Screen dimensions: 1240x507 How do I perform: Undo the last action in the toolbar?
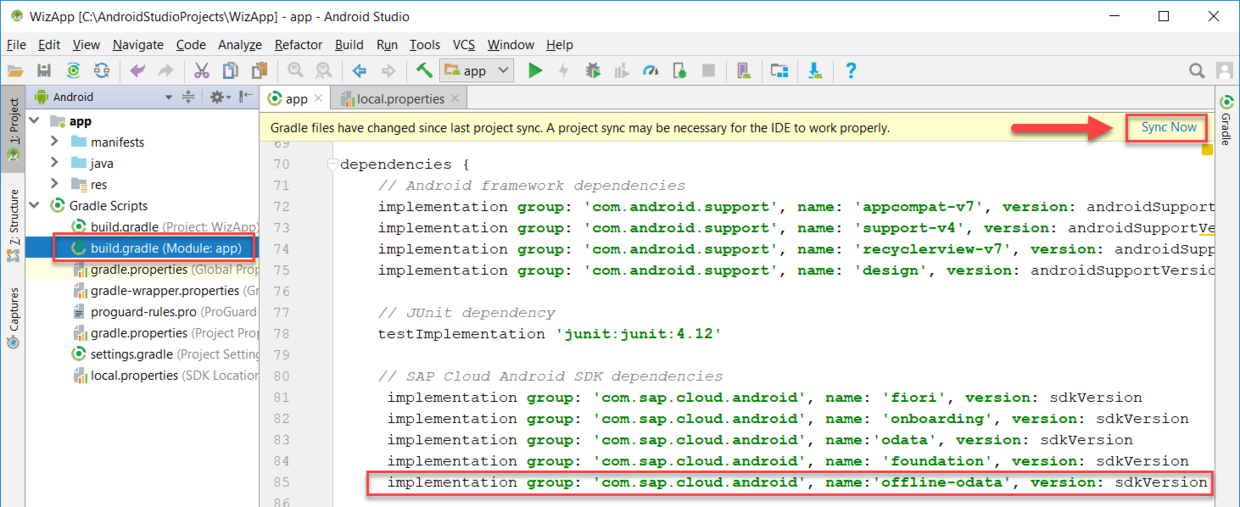coord(137,71)
